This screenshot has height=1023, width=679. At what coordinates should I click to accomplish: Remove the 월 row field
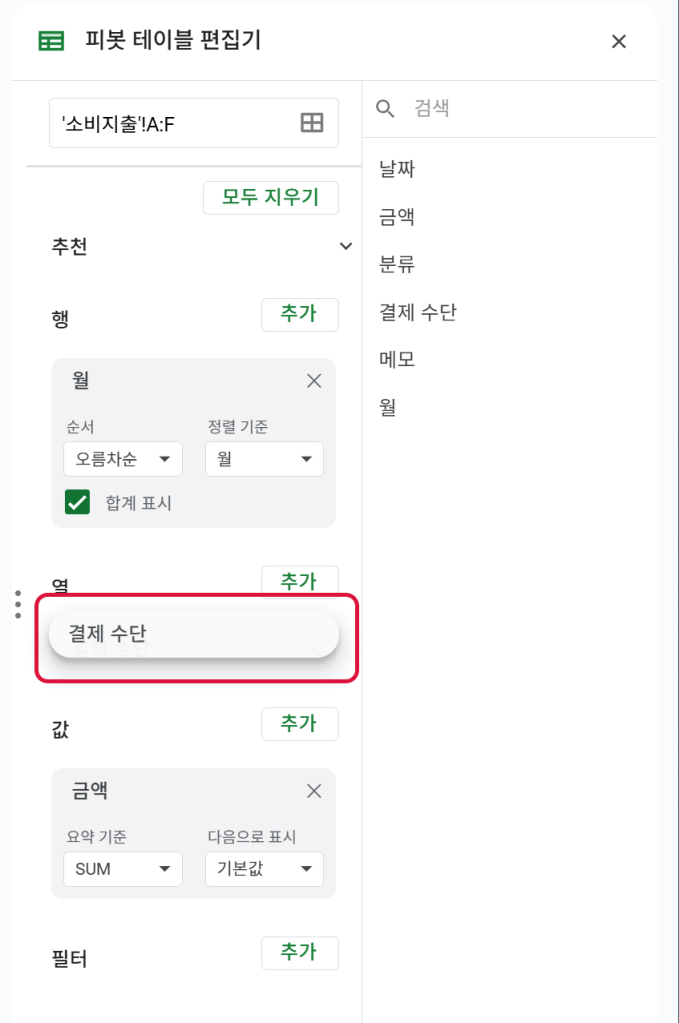tap(314, 381)
